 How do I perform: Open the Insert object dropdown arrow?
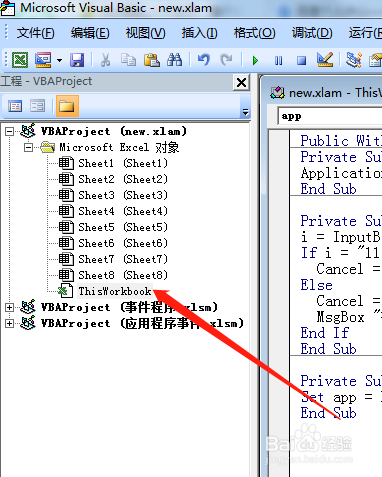pyautogui.click(x=59, y=60)
